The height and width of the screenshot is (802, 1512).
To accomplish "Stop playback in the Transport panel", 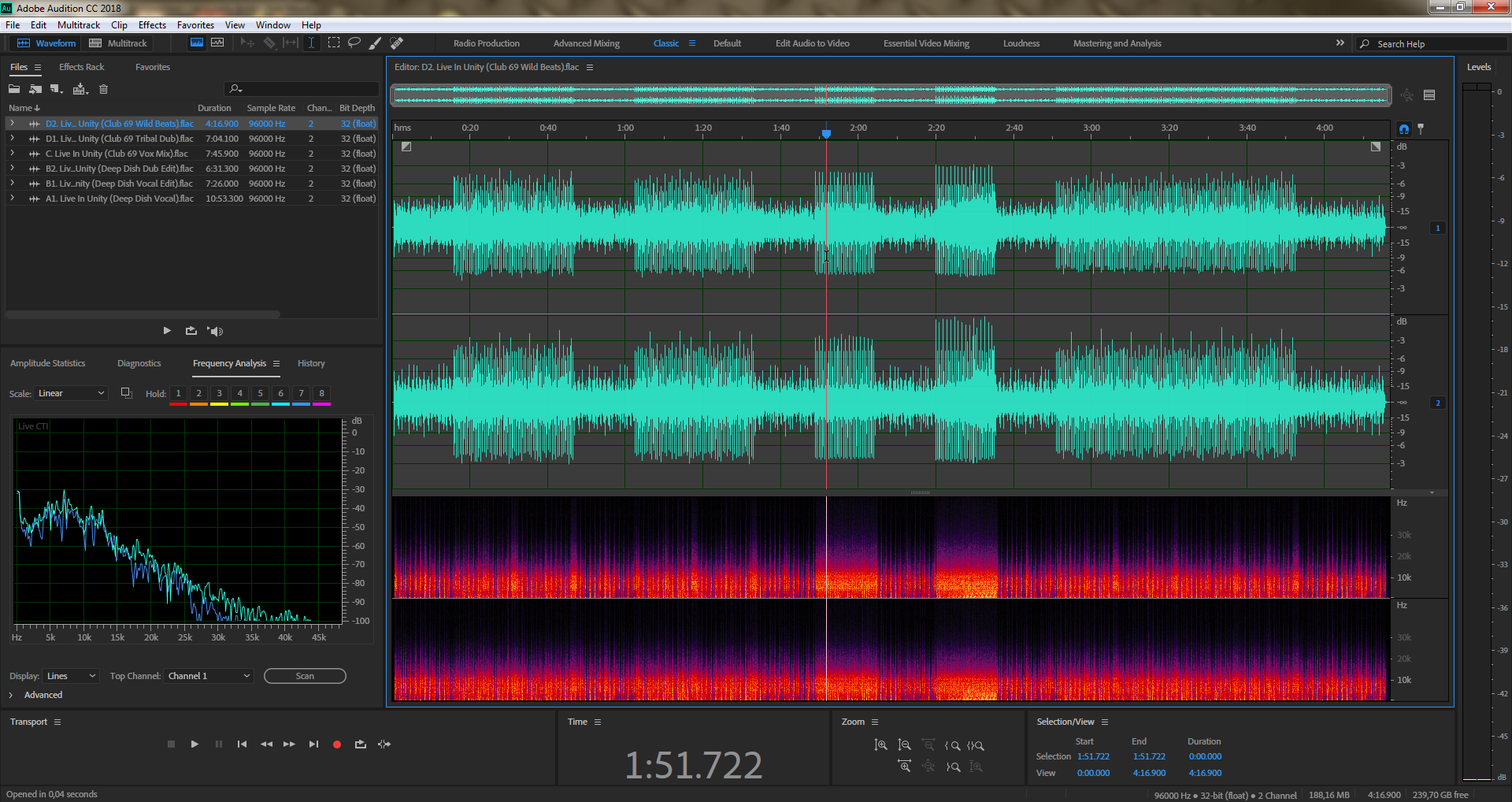I will (171, 744).
